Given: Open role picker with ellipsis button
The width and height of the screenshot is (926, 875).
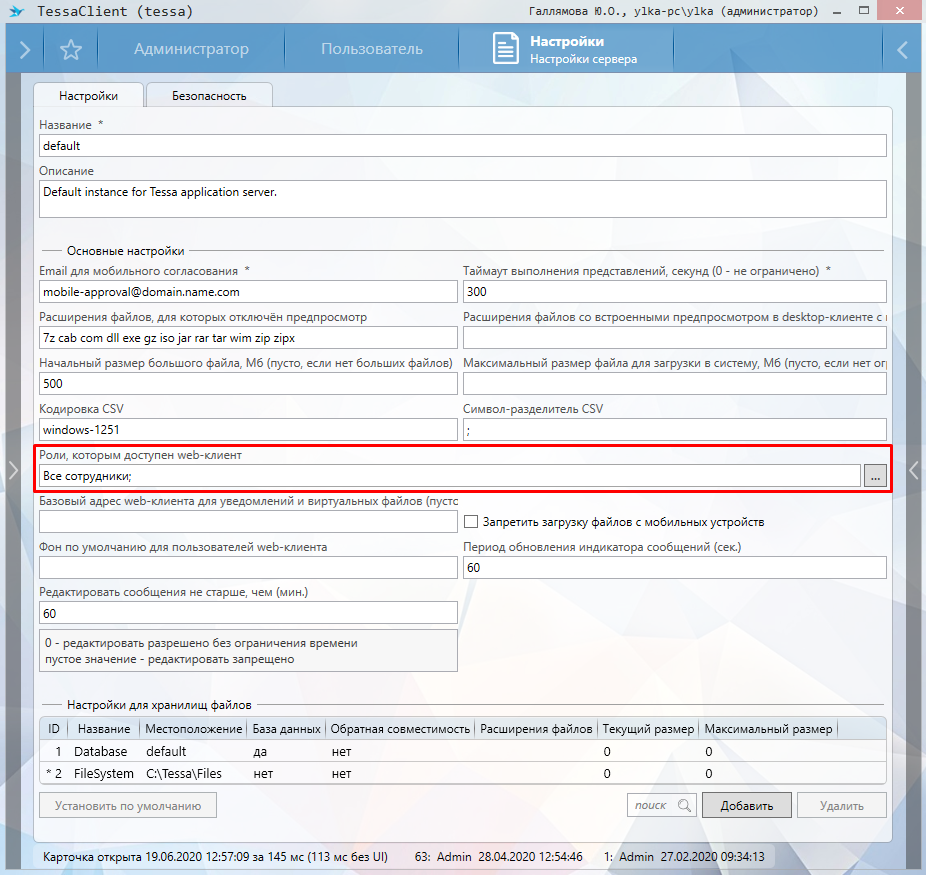Looking at the screenshot, I should pyautogui.click(x=876, y=477).
